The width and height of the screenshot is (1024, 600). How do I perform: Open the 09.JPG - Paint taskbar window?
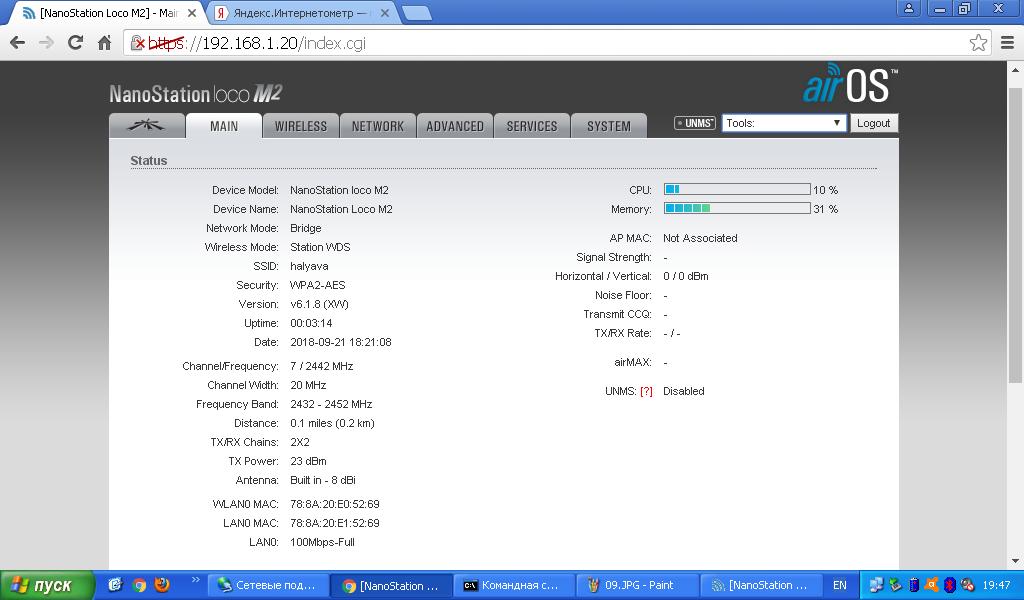pyautogui.click(x=637, y=586)
